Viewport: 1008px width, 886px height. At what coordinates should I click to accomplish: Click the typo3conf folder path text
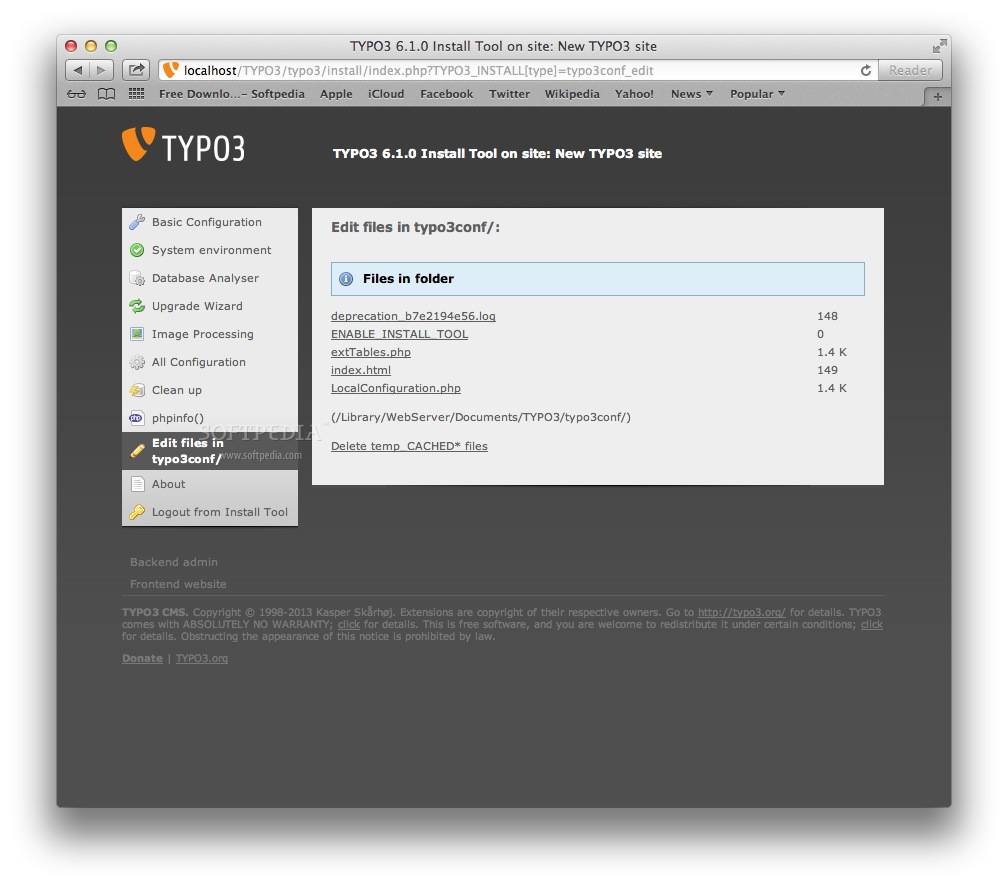481,417
